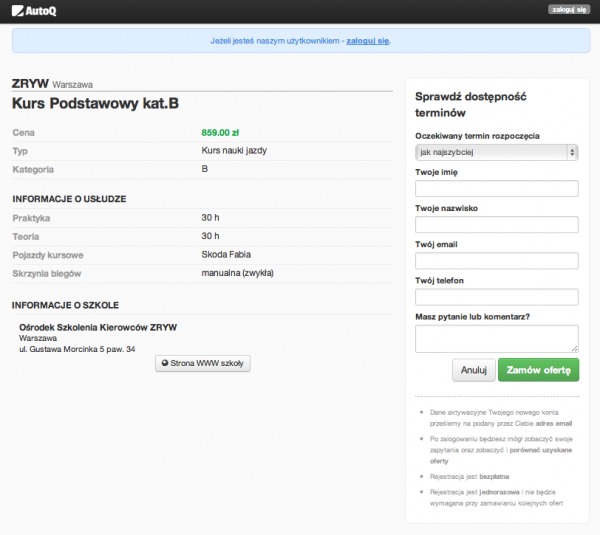600x535 pixels.
Task: Click 'INFORMACJE O SZKOLE' section heading
Action: 65,305
